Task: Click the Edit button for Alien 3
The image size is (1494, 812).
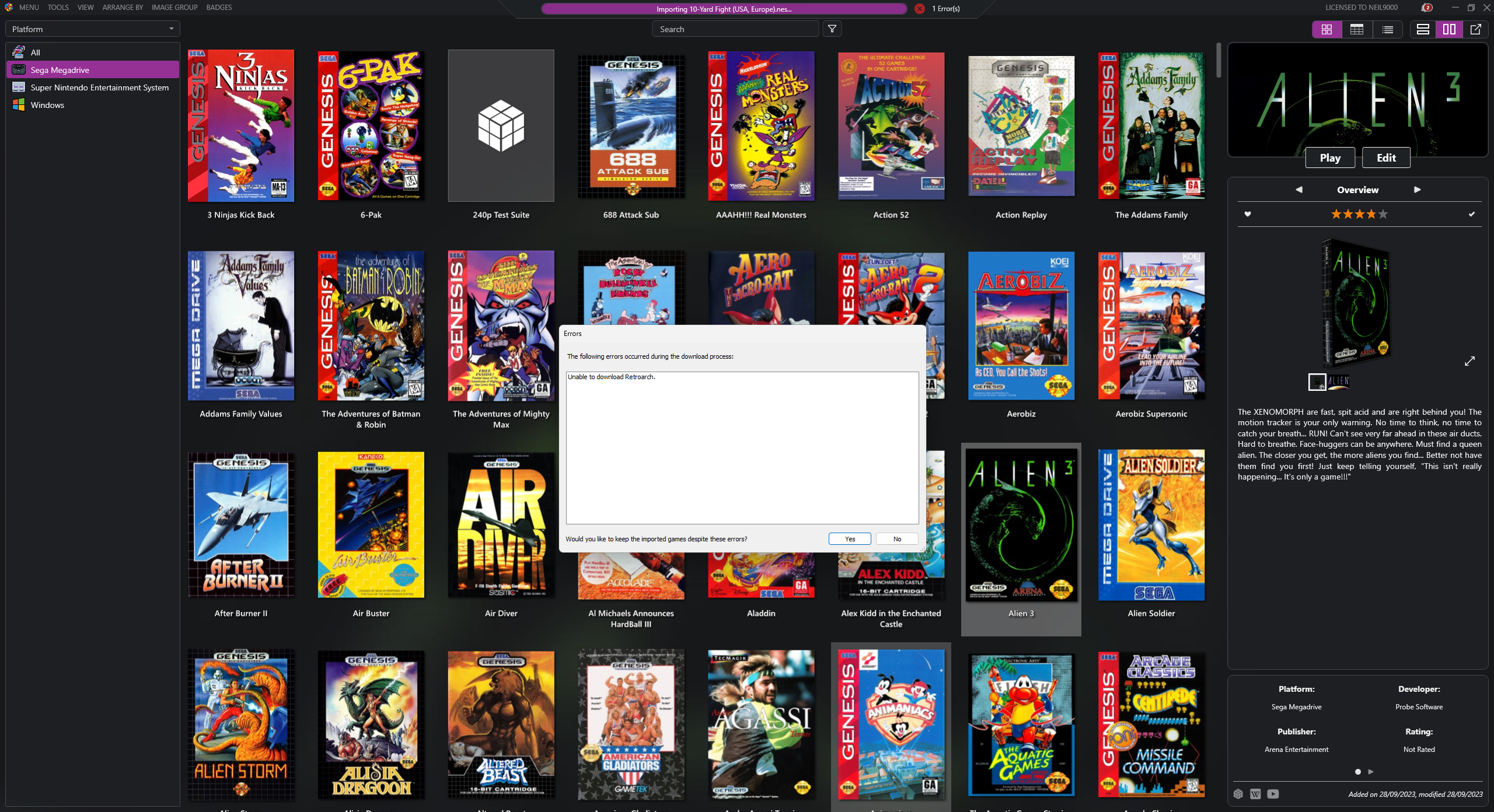Action: click(x=1386, y=157)
